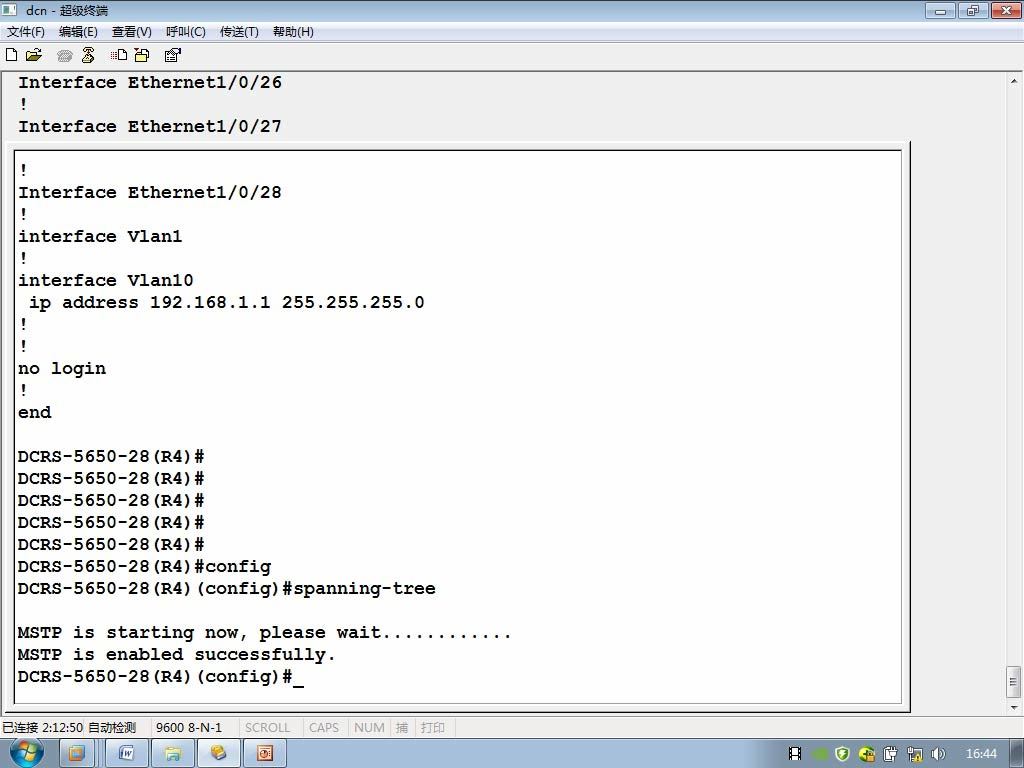The image size is (1024, 768).
Task: Click the HyperTerminal taskbar button
Action: (x=218, y=754)
